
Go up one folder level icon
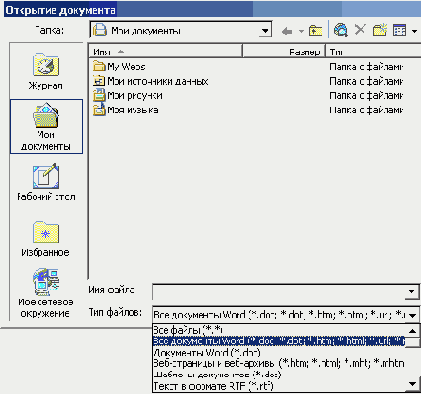(x=315, y=31)
